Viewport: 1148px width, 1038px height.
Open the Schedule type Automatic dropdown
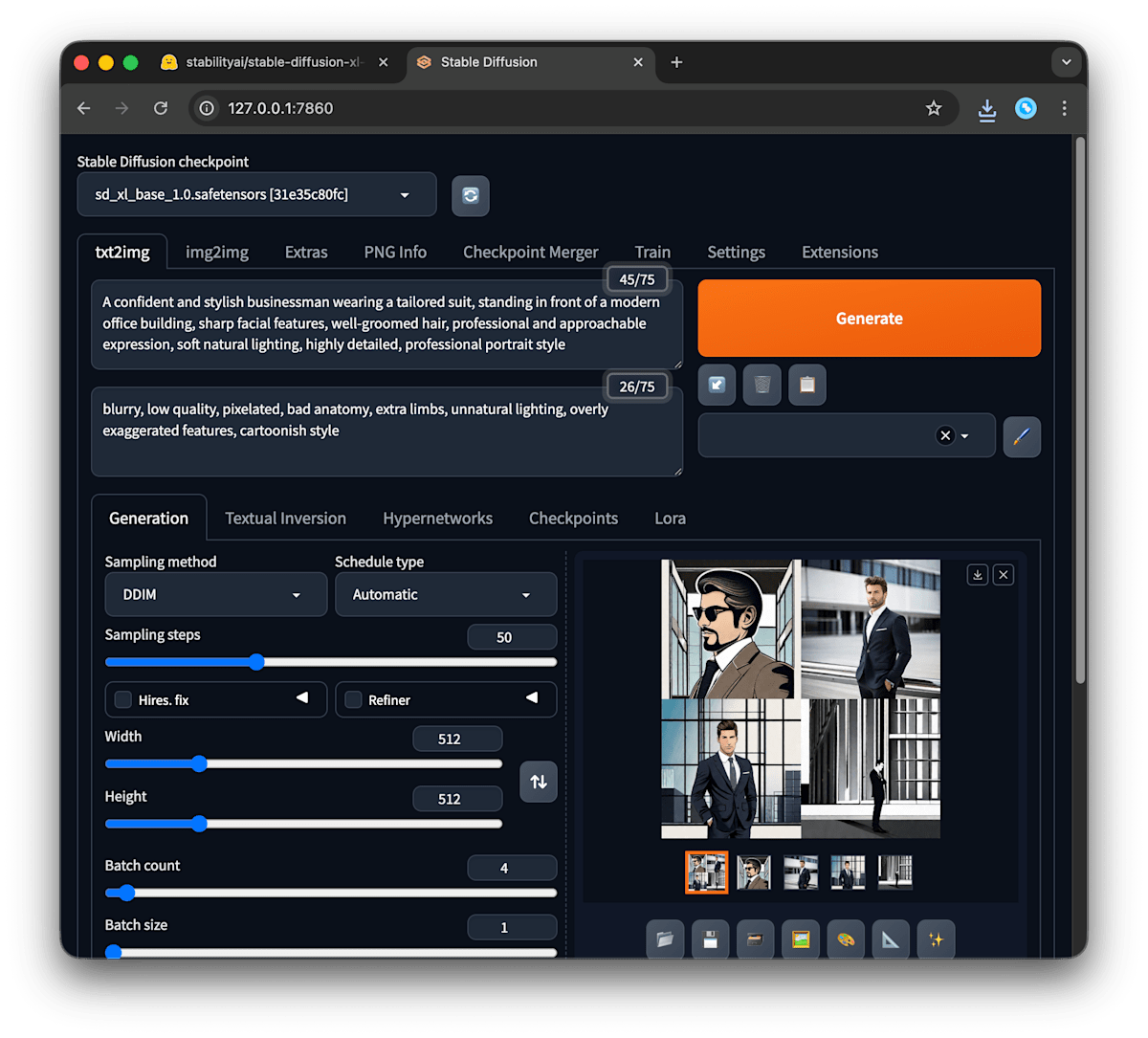tap(446, 594)
